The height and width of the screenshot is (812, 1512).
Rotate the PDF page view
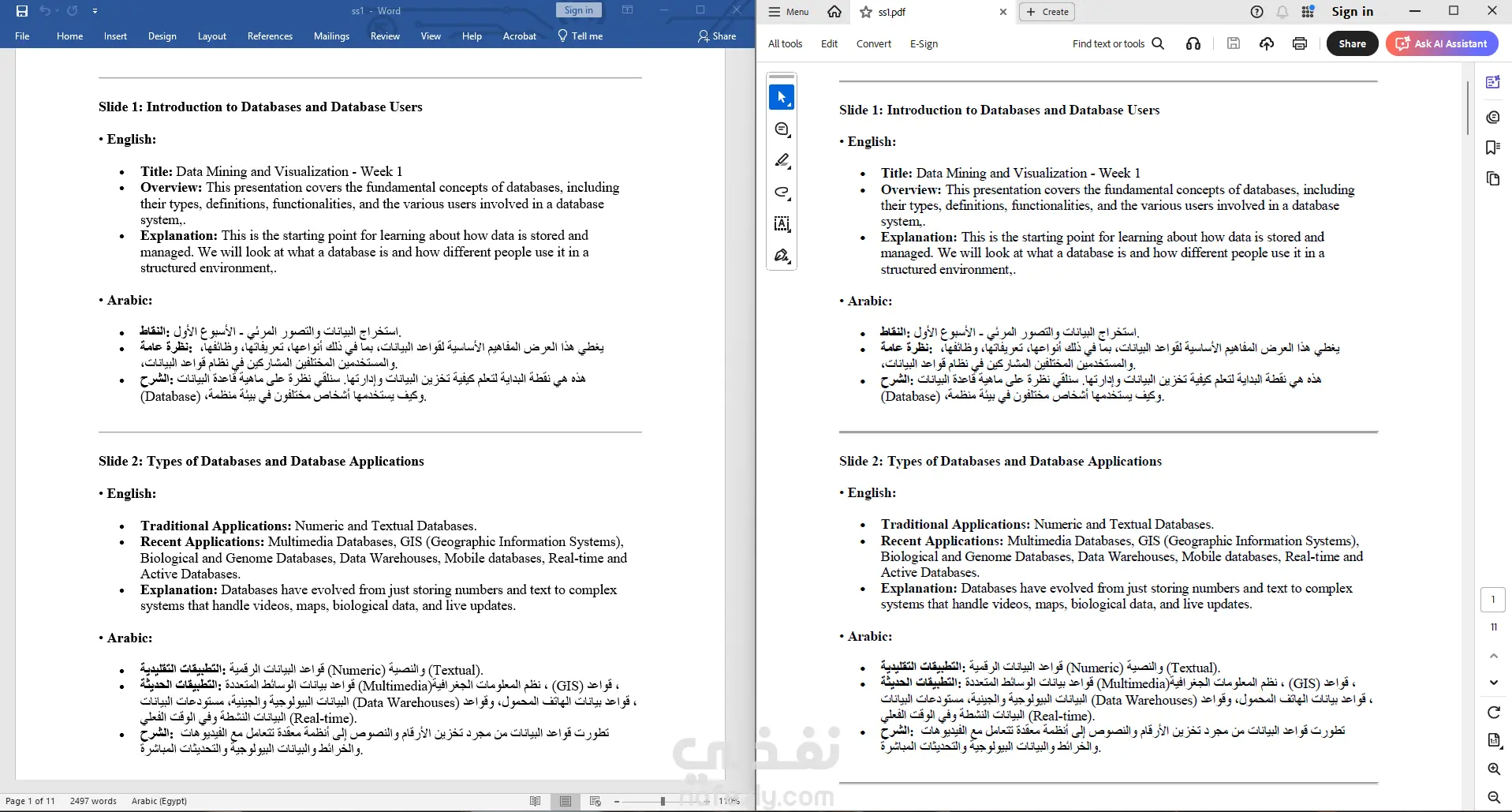click(x=1493, y=713)
